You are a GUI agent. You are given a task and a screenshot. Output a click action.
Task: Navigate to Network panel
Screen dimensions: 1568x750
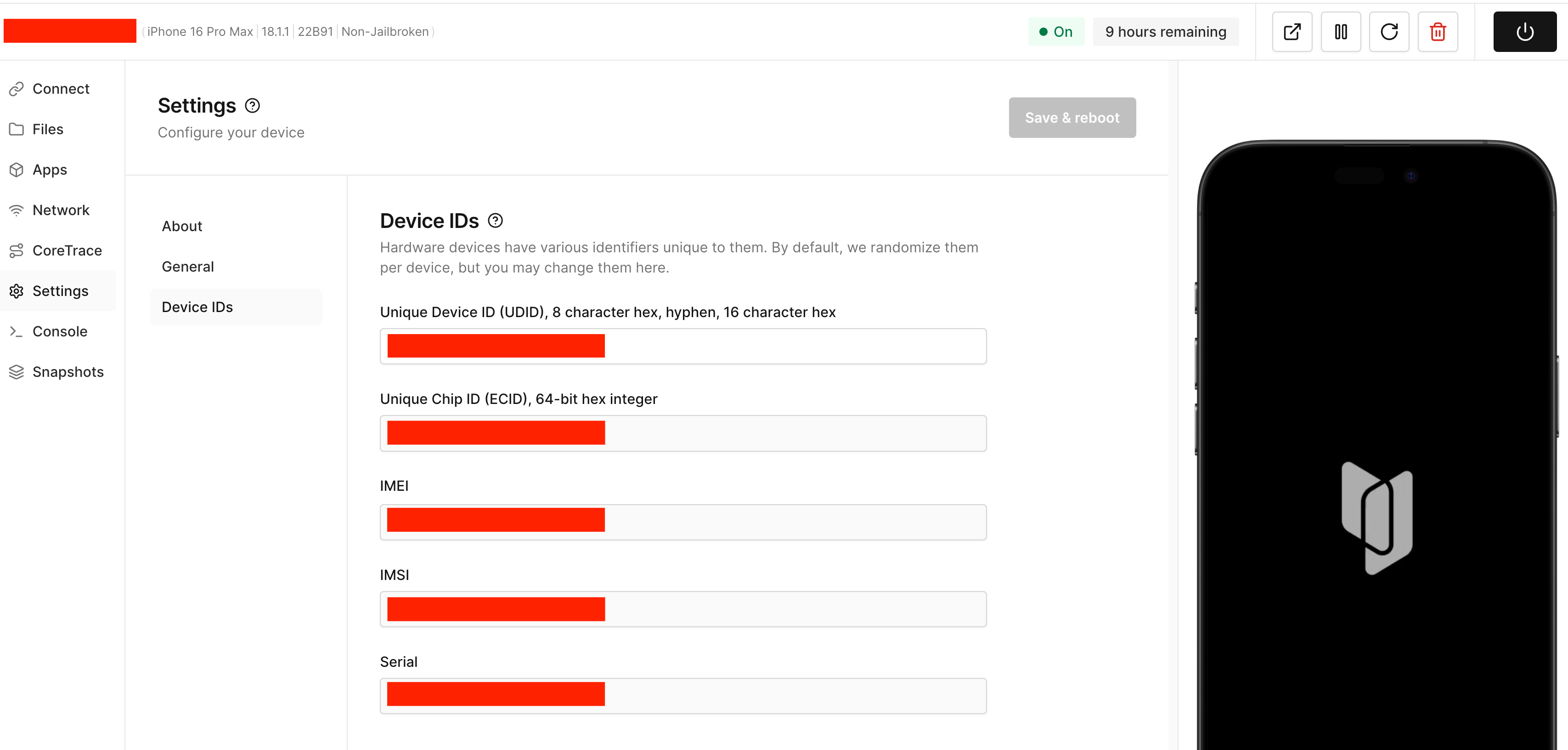(60, 210)
